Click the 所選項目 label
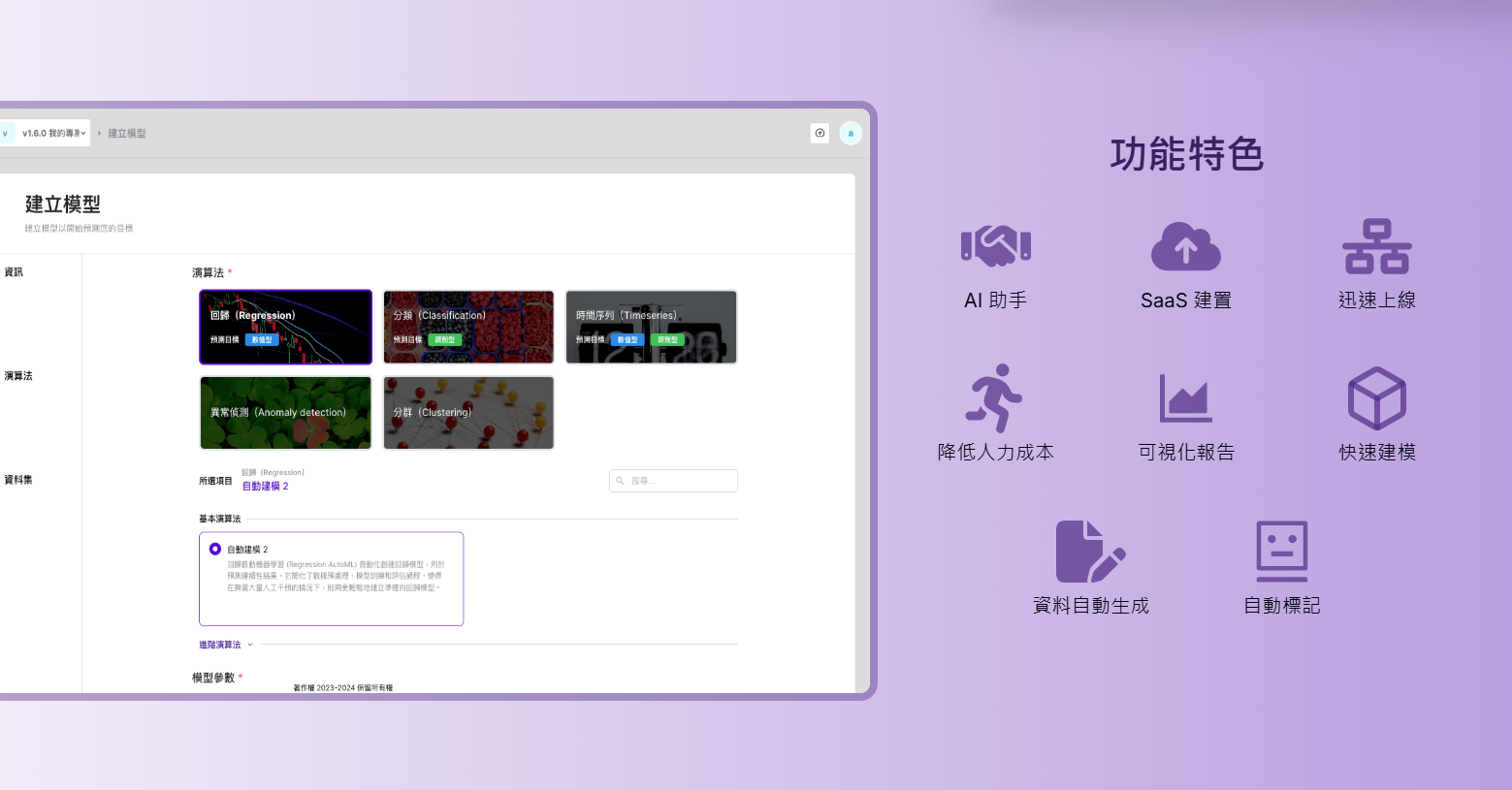Viewport: 1512px width, 790px height. 215,481
